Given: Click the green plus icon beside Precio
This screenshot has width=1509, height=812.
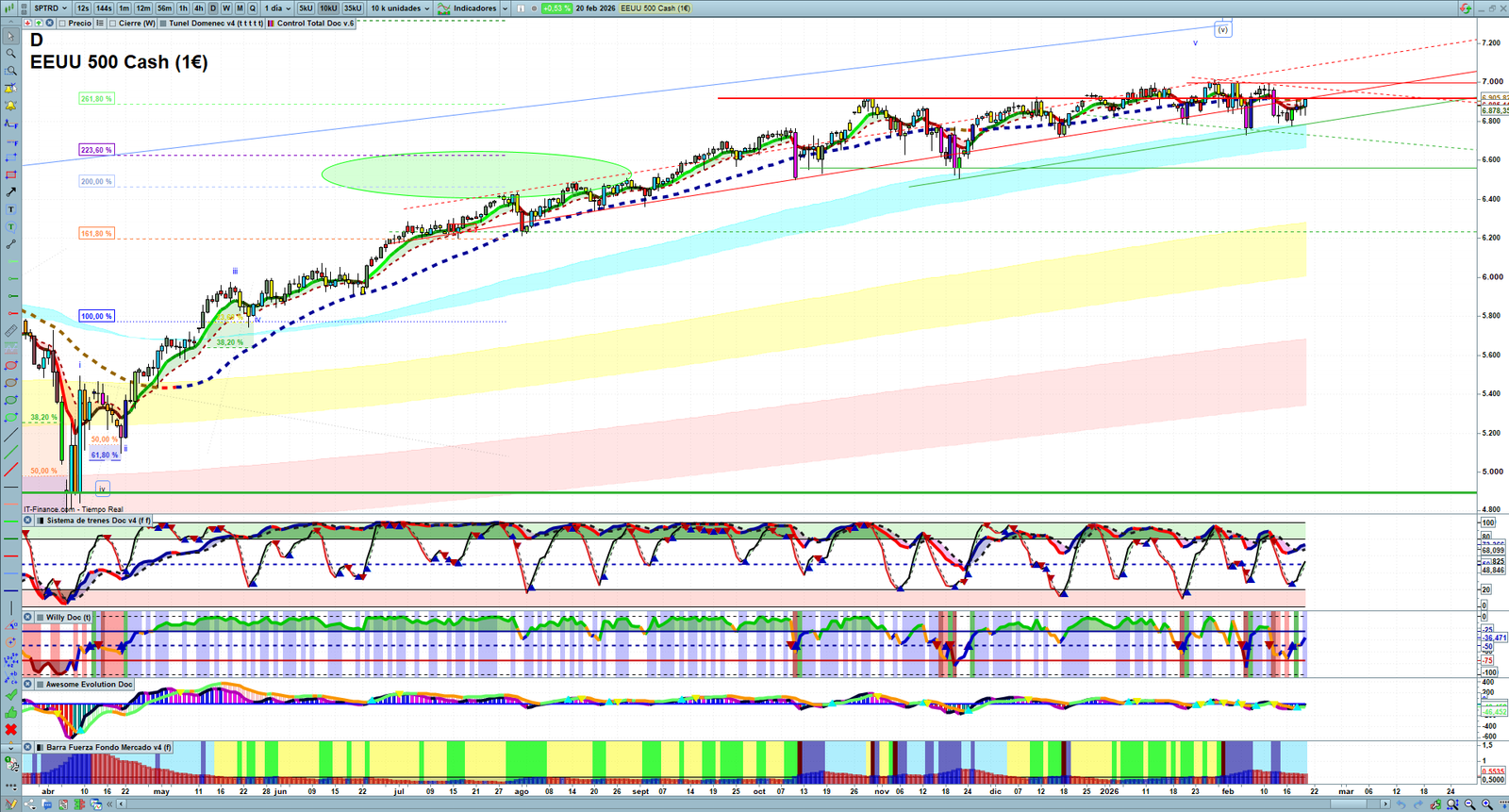Looking at the screenshot, I should (38, 23).
